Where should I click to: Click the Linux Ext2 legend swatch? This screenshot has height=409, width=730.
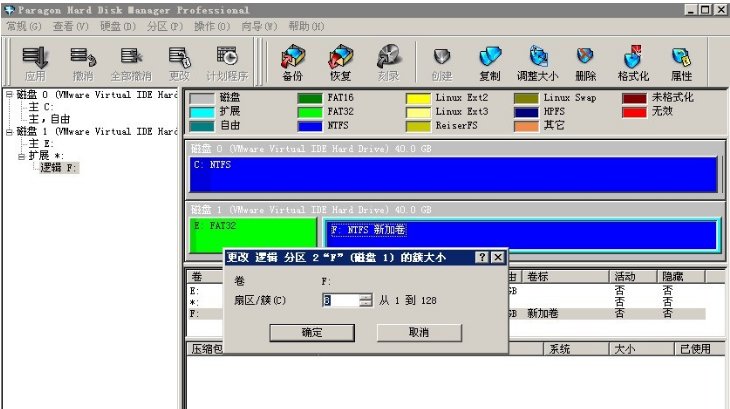click(418, 98)
